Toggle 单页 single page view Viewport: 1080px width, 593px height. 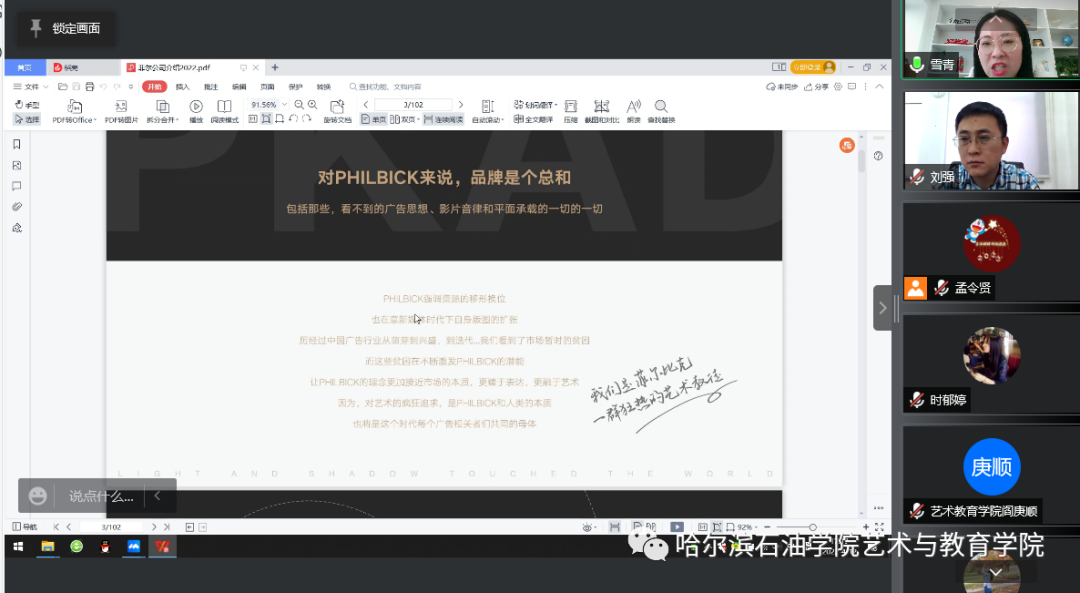[373, 119]
